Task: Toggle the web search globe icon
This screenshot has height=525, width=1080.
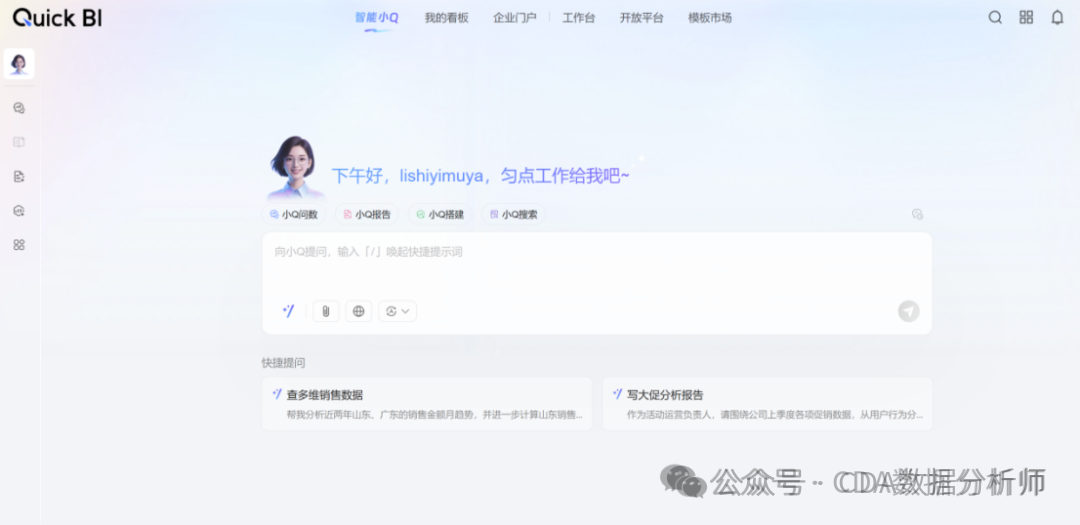Action: point(358,311)
